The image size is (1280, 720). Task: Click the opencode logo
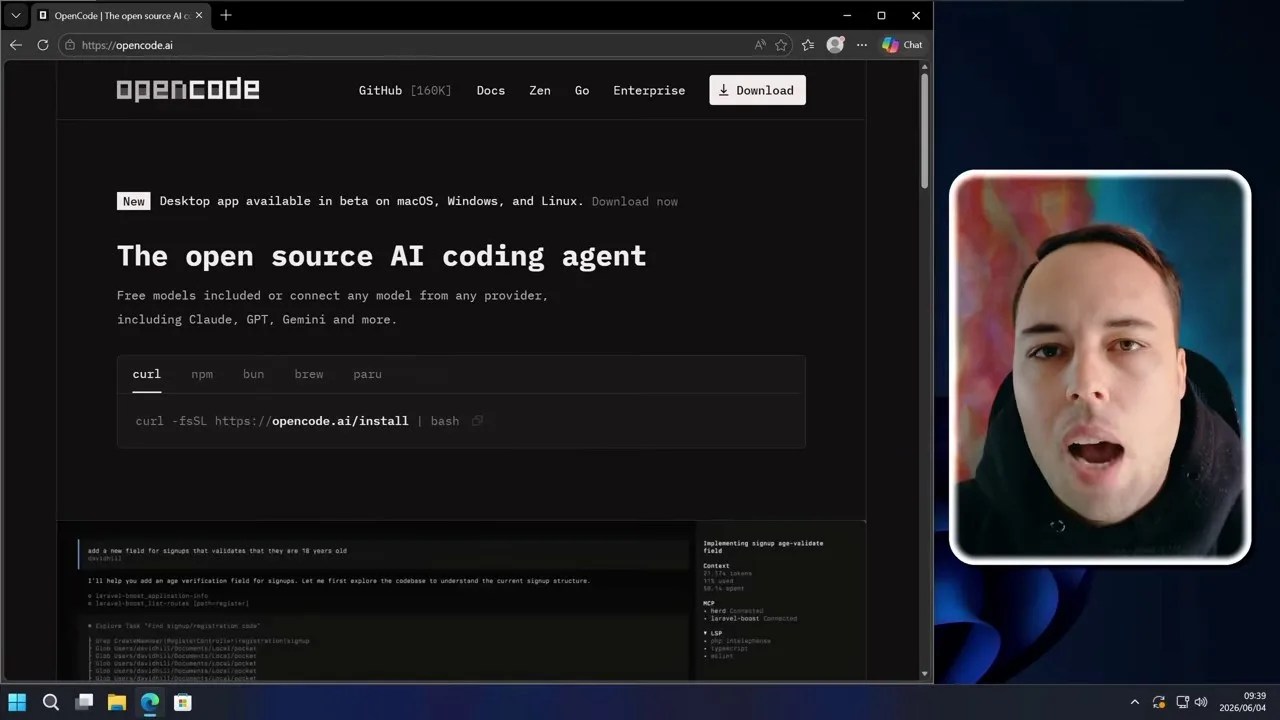pos(188,90)
